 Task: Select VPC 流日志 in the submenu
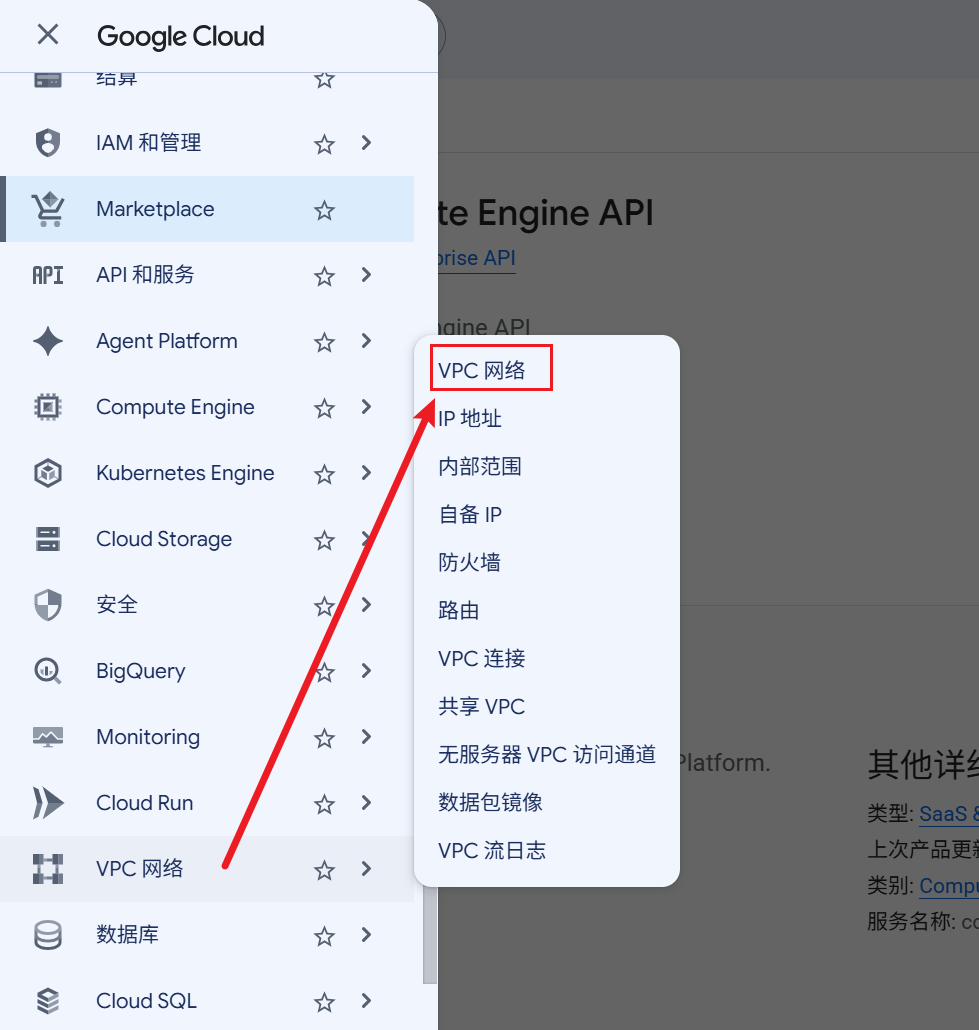click(492, 850)
